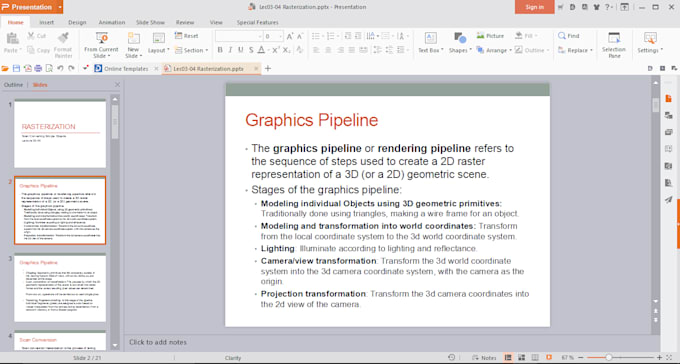Open the Replace dropdown
680x364 pixels.
coord(575,50)
